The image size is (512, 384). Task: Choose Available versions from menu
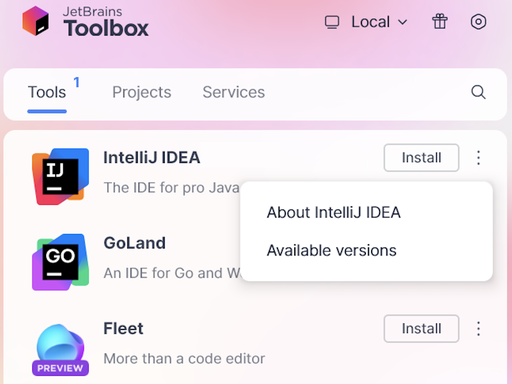[331, 250]
